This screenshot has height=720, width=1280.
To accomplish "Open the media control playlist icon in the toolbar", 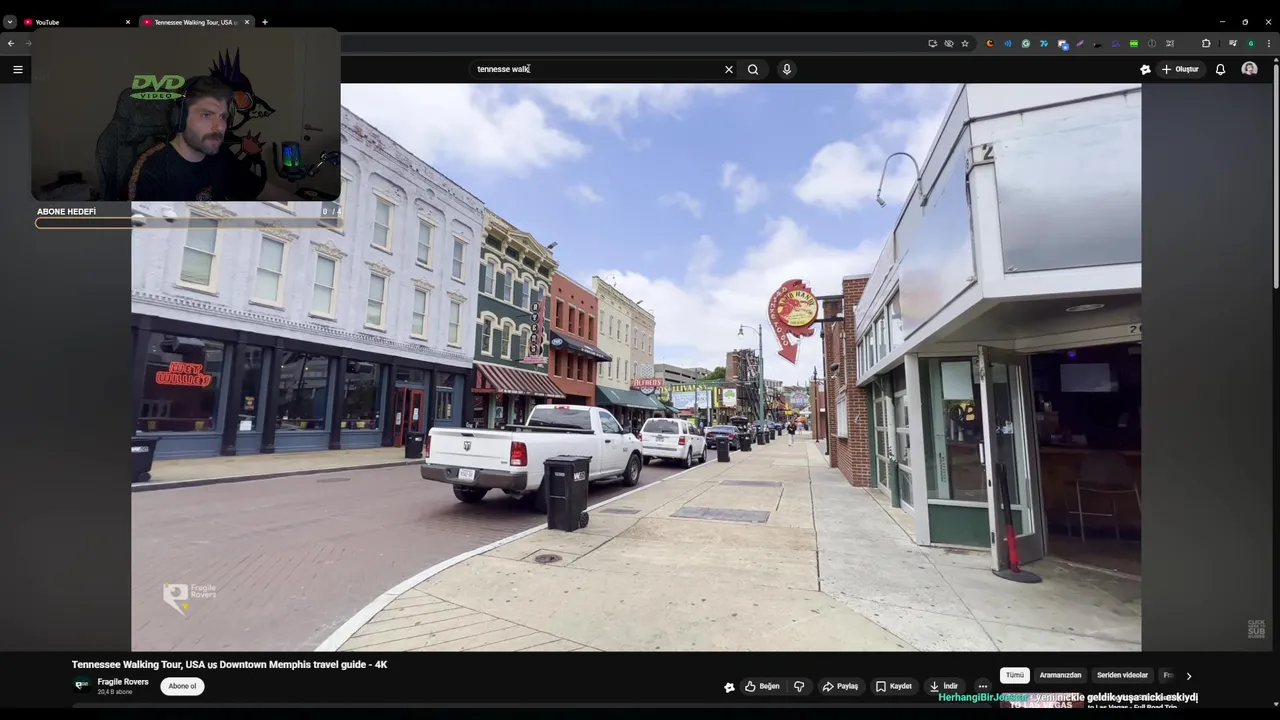I will point(1233,43).
